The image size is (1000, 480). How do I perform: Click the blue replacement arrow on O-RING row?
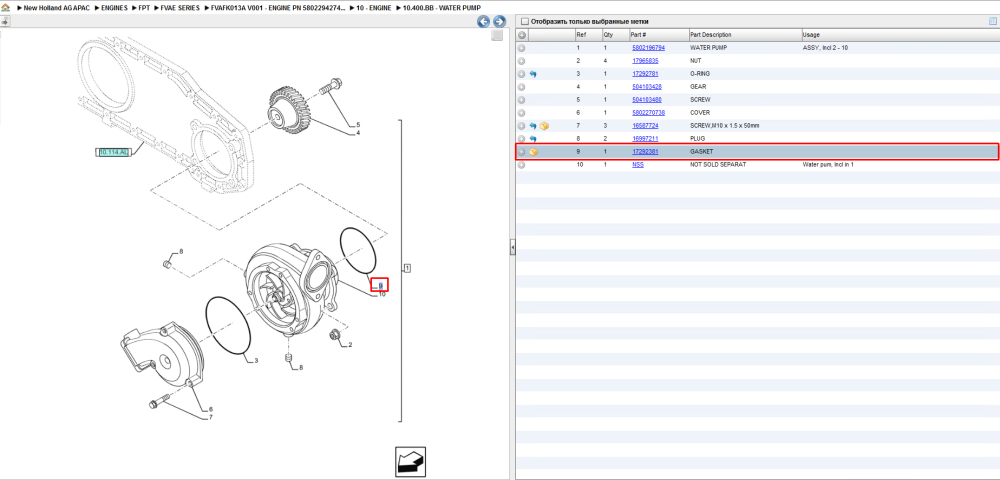pyautogui.click(x=533, y=74)
